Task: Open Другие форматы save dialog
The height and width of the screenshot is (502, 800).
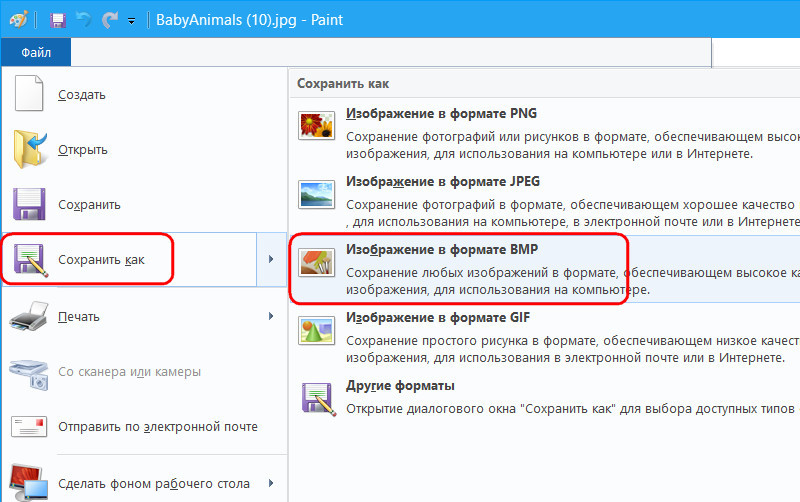Action: coord(400,385)
